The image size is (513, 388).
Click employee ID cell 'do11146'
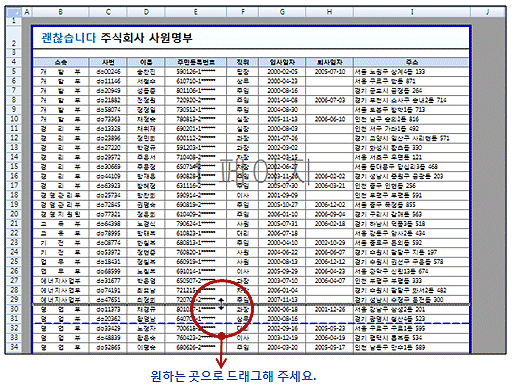click(108, 81)
